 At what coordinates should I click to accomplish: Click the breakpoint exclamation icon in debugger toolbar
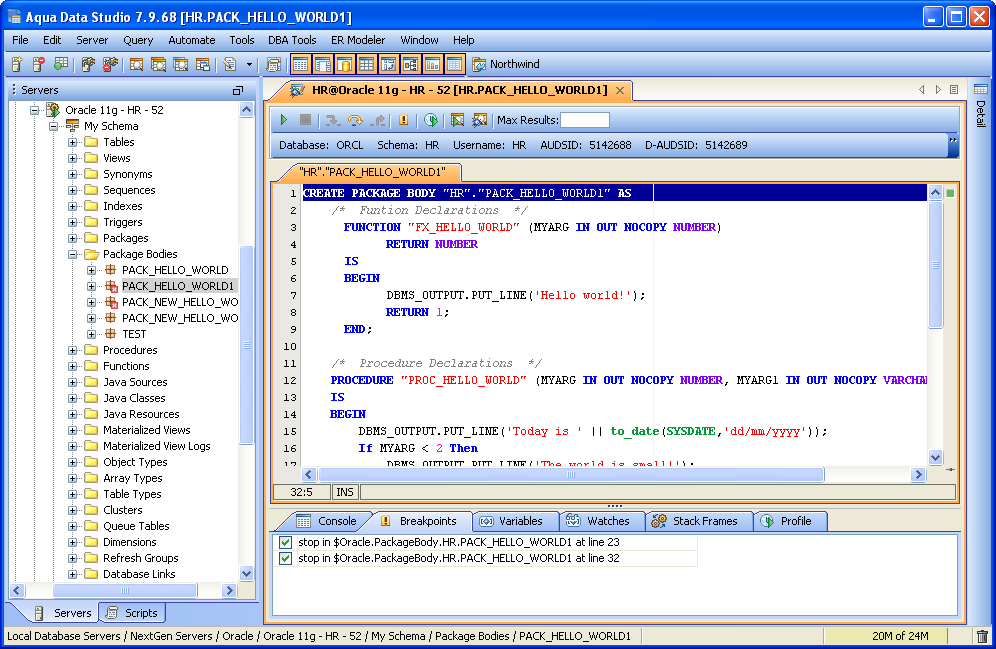pos(404,120)
